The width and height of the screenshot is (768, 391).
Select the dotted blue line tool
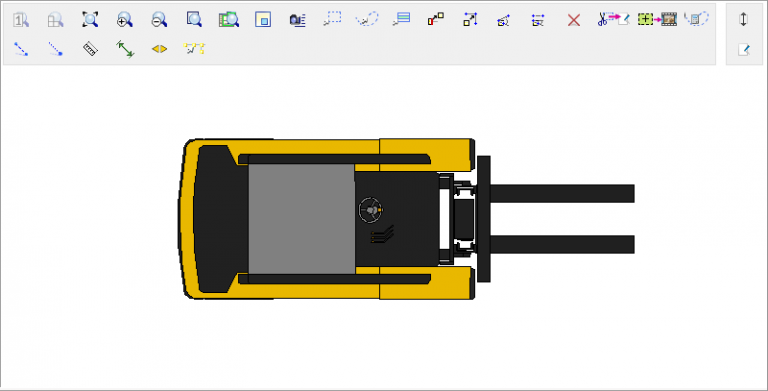pos(55,49)
